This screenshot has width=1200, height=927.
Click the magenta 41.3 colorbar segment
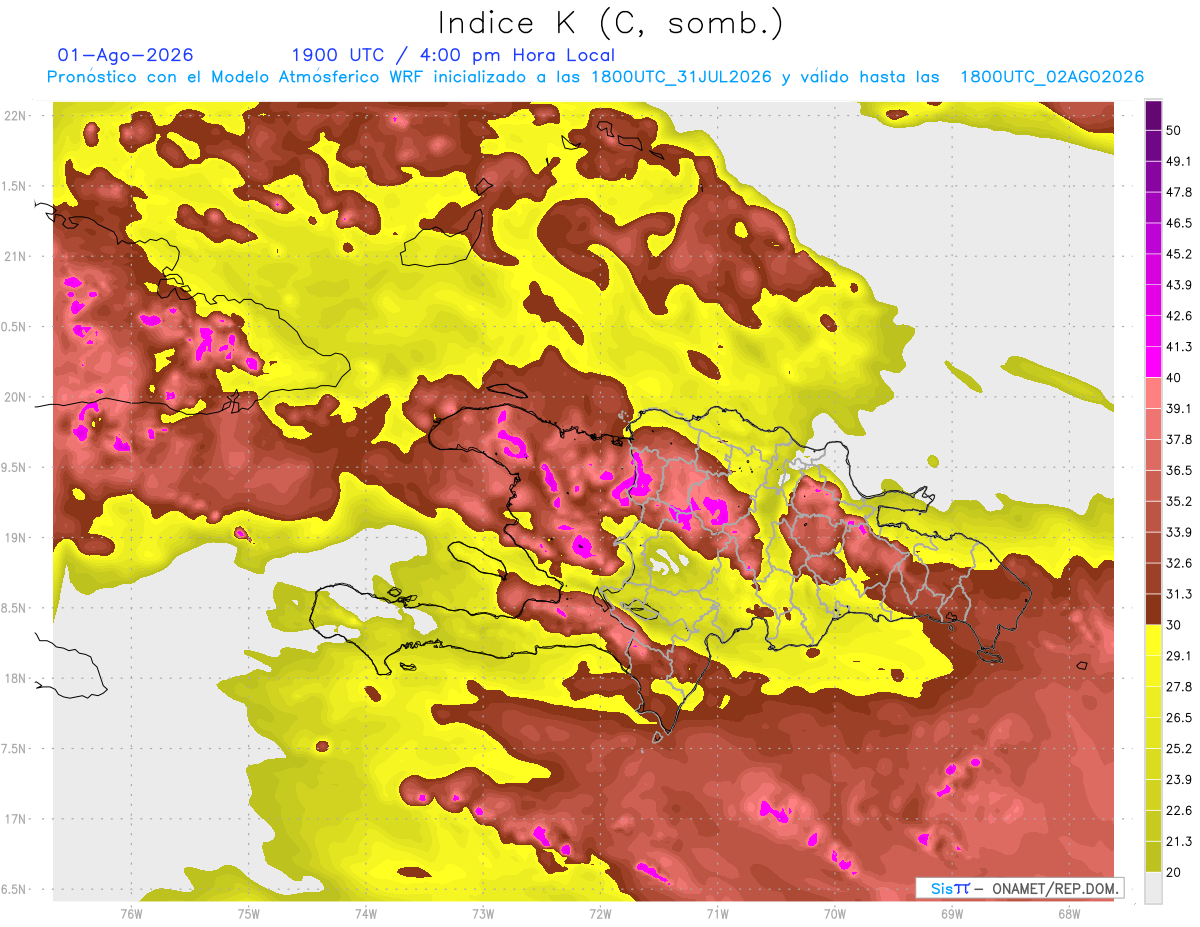pyautogui.click(x=1154, y=362)
